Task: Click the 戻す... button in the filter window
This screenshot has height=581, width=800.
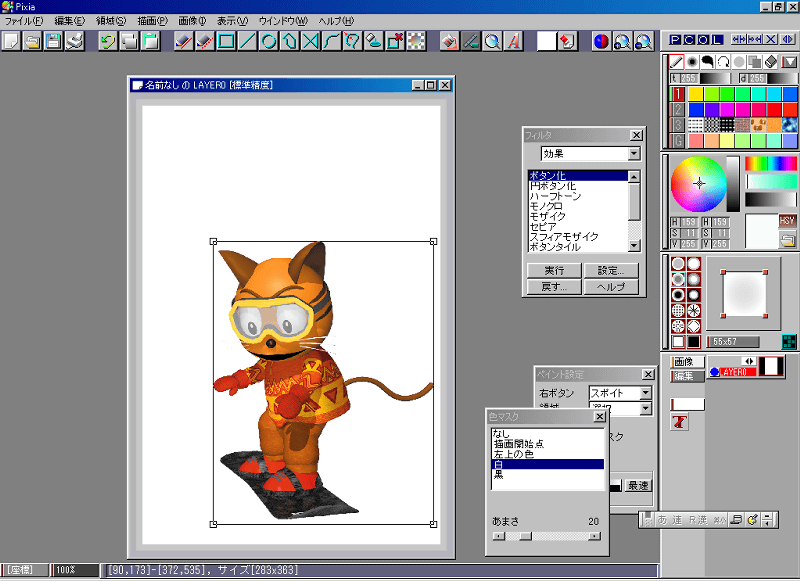Action: tap(554, 287)
